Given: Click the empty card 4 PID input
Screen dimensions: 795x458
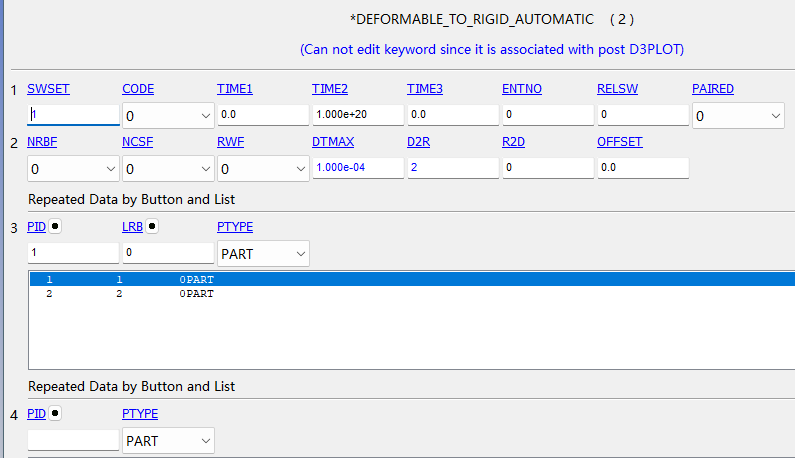Looking at the screenshot, I should (x=74, y=440).
